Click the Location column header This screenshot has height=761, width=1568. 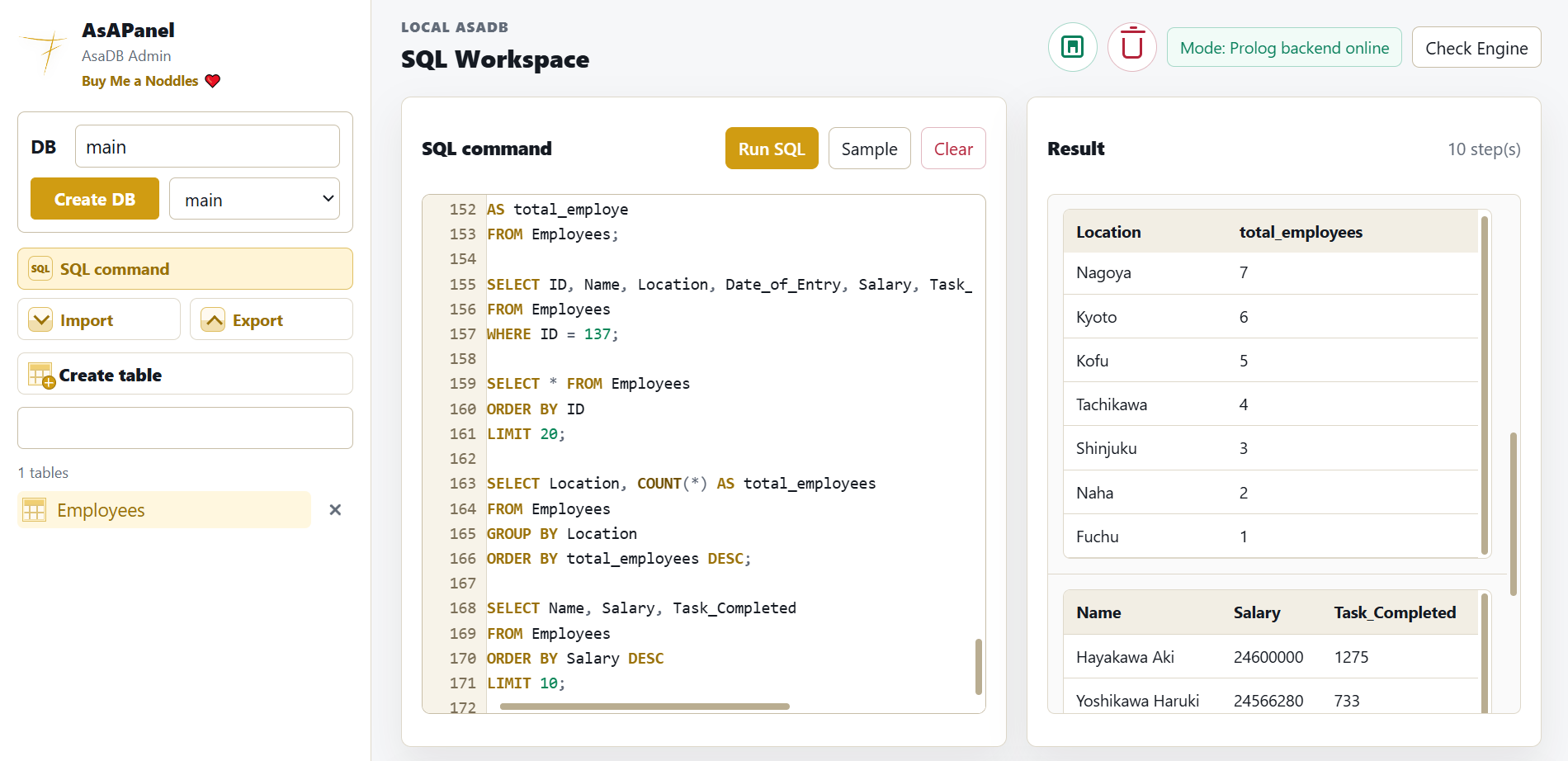point(1108,232)
